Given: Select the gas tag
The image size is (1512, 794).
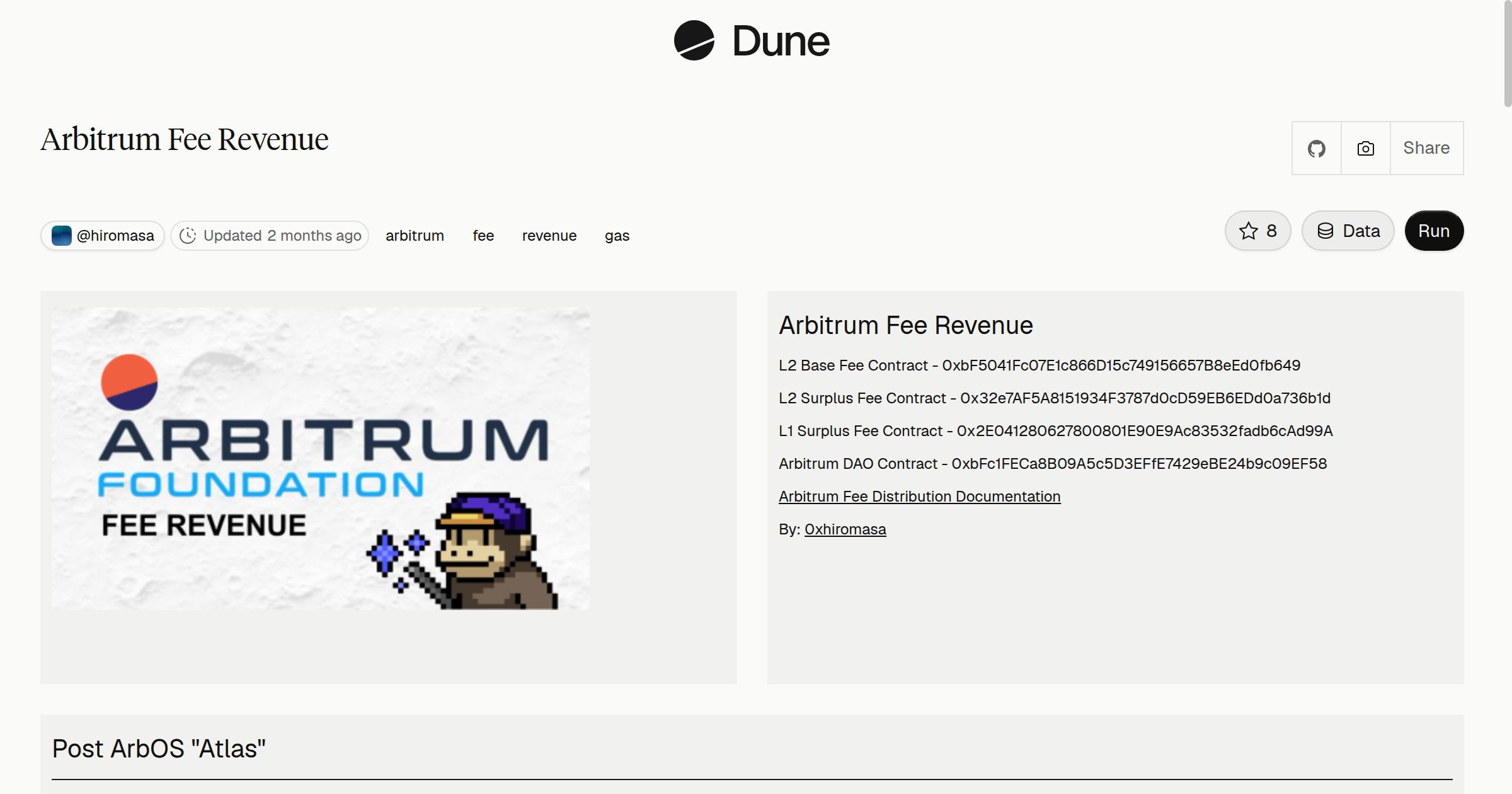Looking at the screenshot, I should point(617,236).
